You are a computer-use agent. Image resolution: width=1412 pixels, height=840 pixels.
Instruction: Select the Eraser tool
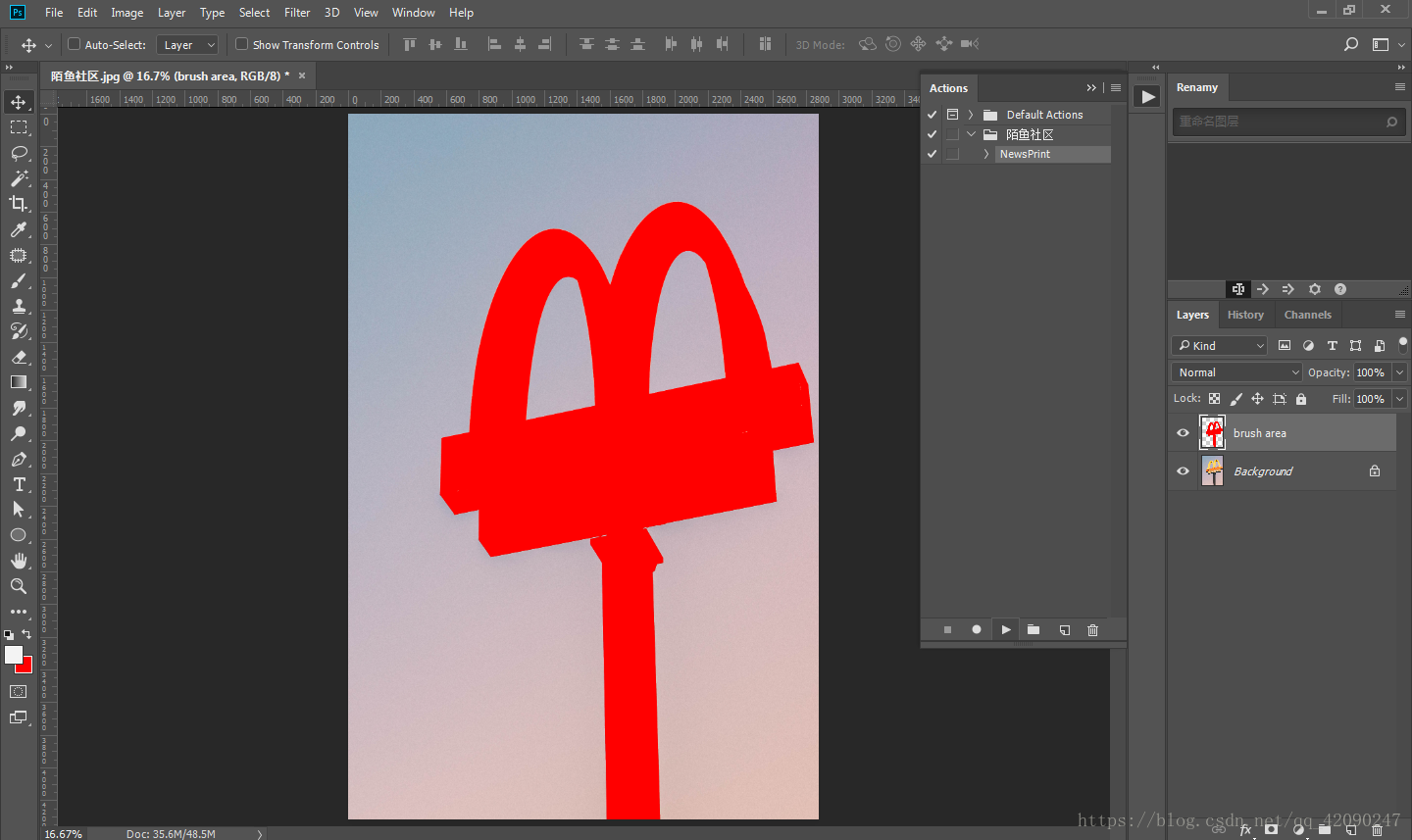coord(19,357)
